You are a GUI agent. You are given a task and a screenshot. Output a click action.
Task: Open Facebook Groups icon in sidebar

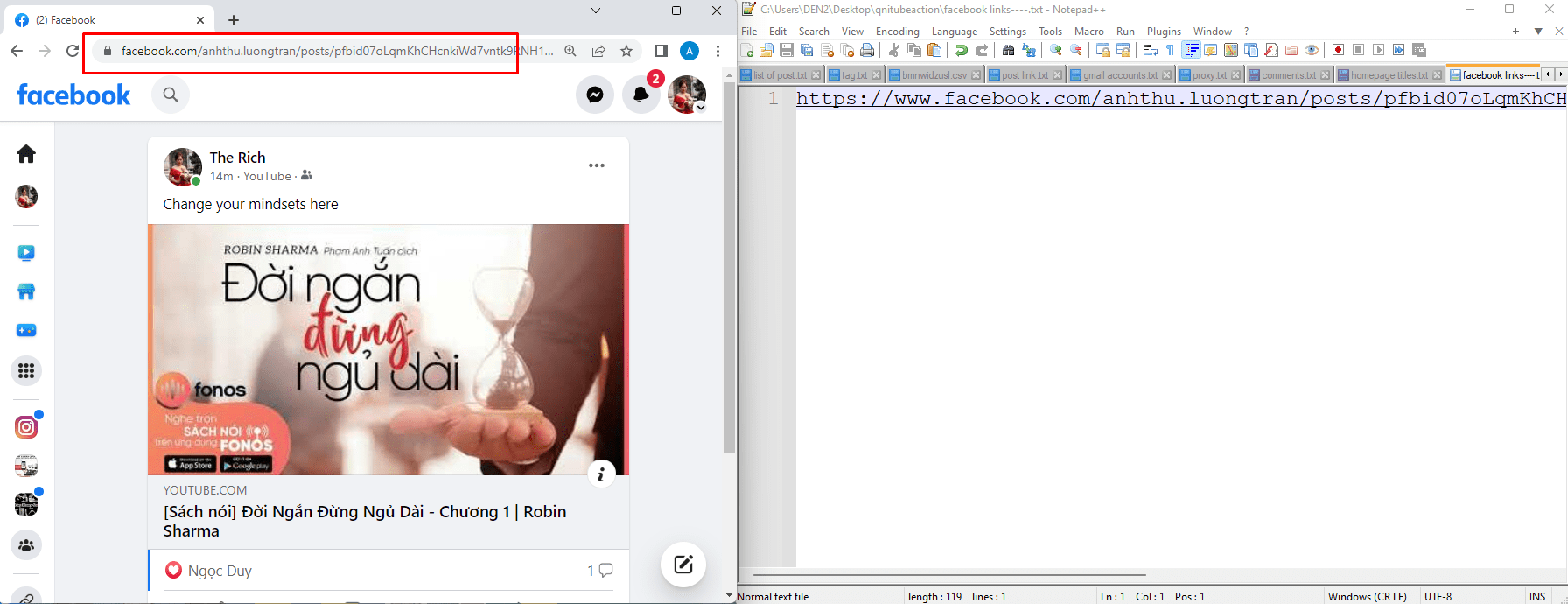tap(26, 545)
